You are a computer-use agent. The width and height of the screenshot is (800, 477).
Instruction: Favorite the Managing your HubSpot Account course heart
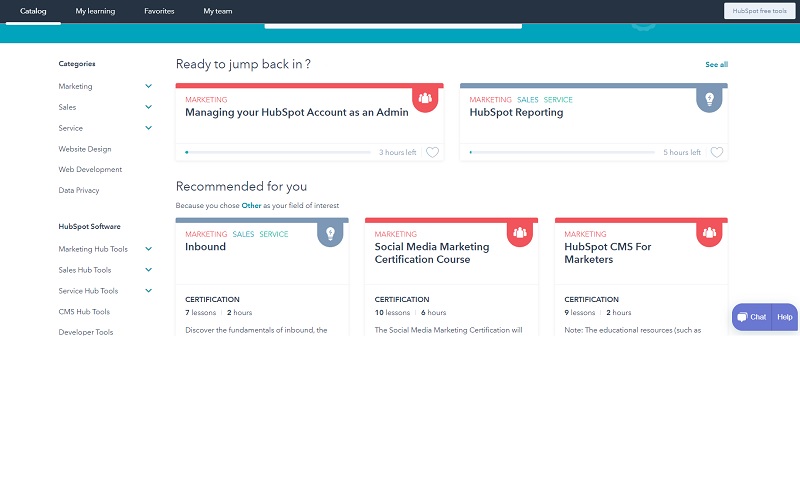[432, 152]
